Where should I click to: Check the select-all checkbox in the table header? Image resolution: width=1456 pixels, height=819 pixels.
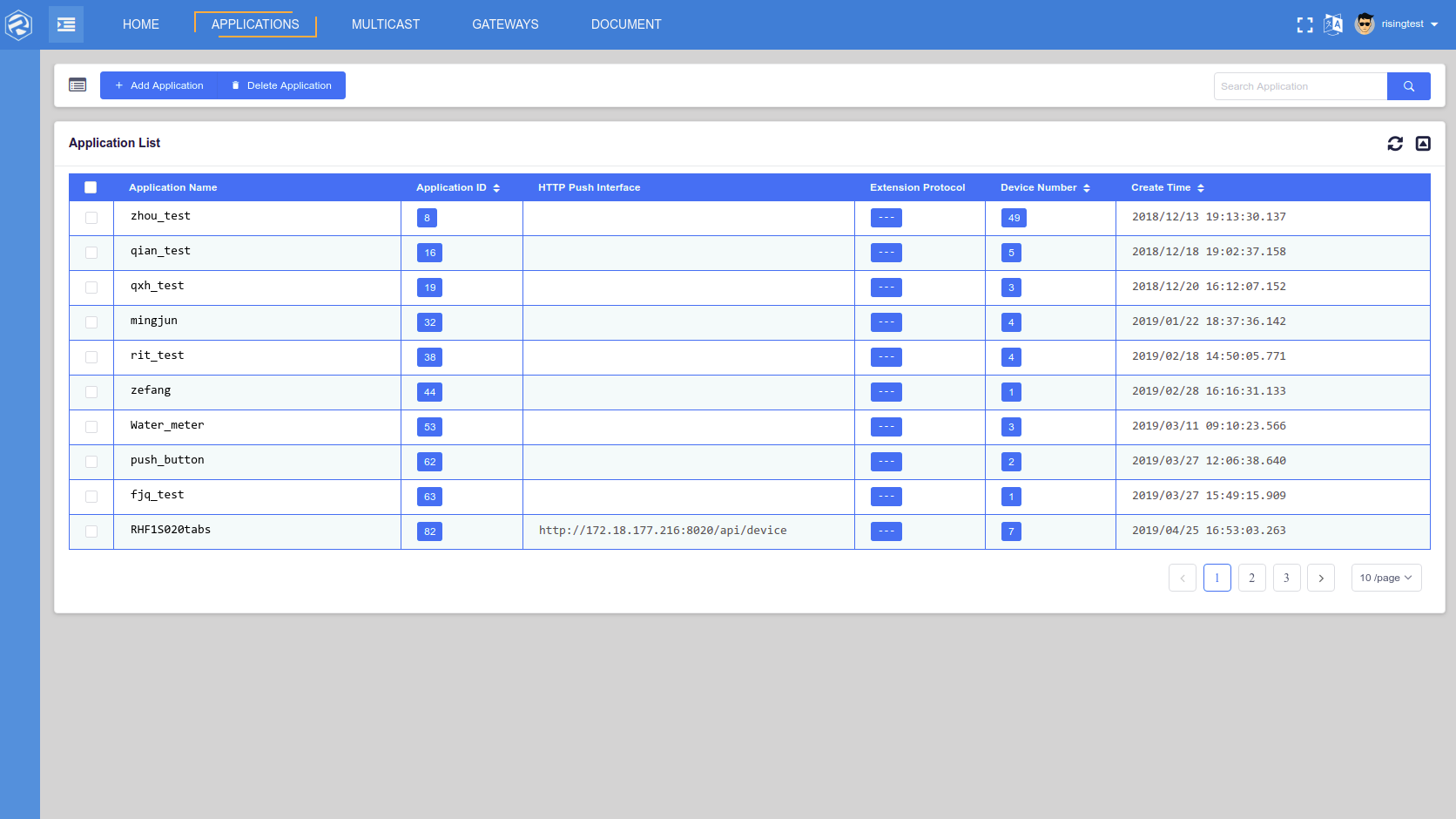tap(91, 186)
